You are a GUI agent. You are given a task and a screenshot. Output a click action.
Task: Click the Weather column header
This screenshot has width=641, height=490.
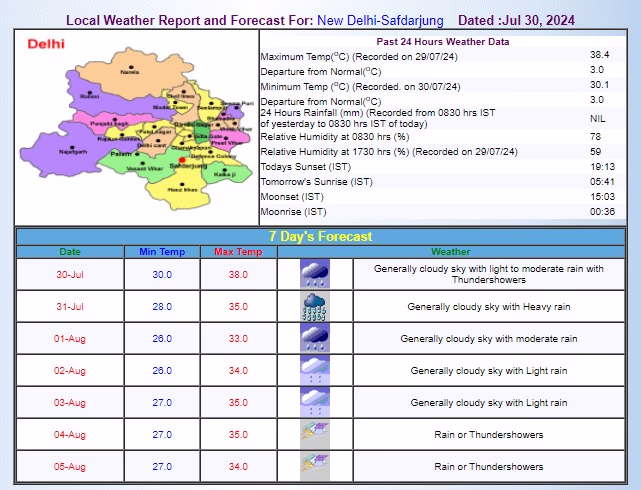[x=450, y=252]
